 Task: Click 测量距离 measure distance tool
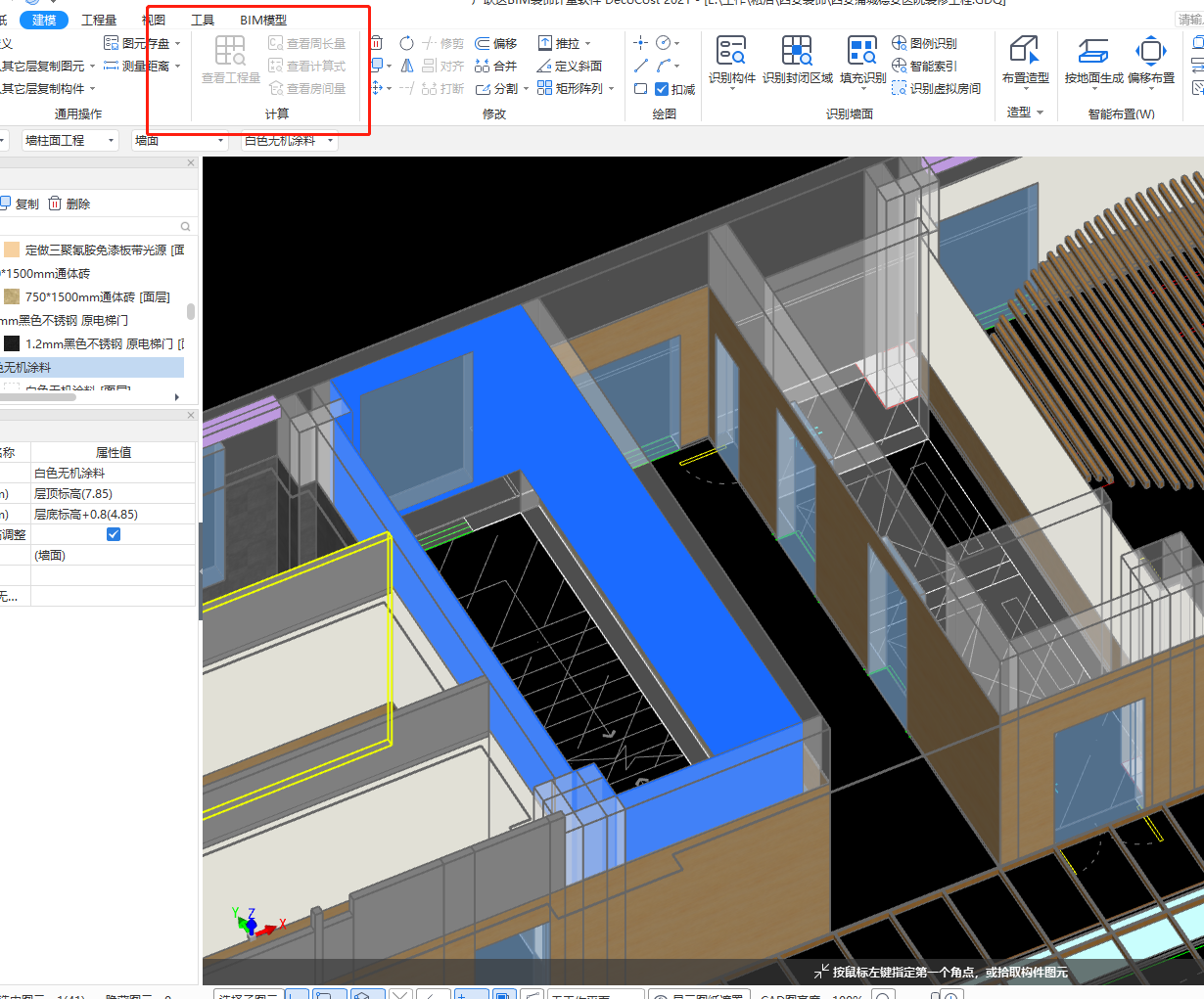[x=137, y=66]
